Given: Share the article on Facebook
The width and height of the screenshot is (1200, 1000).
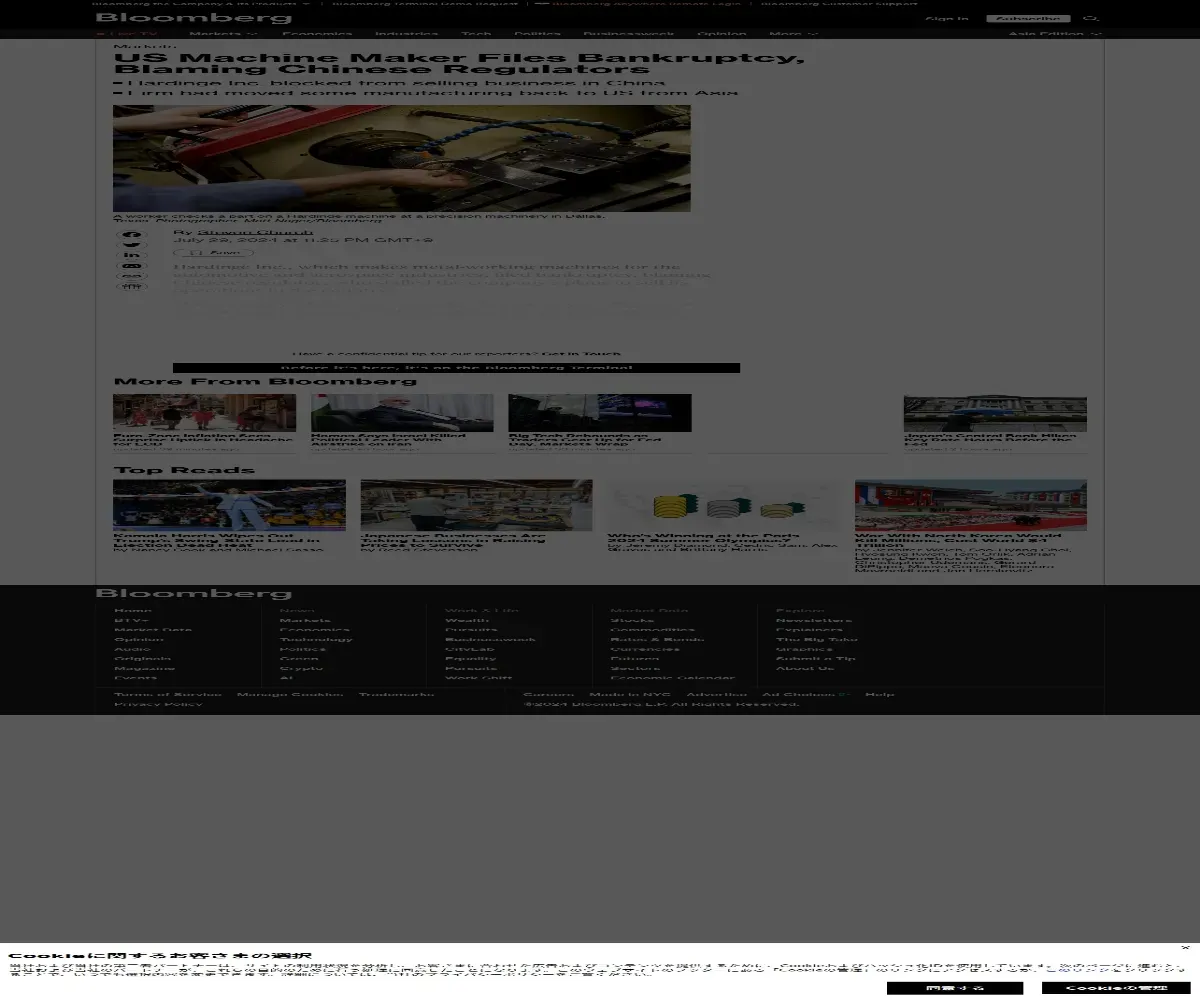Looking at the screenshot, I should click(x=132, y=236).
